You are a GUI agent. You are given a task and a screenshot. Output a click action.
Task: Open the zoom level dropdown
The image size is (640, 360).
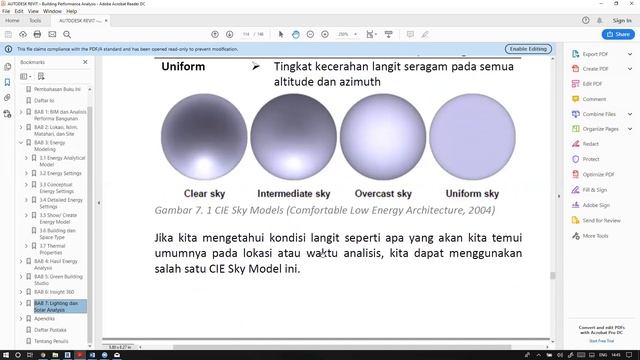tap(355, 35)
